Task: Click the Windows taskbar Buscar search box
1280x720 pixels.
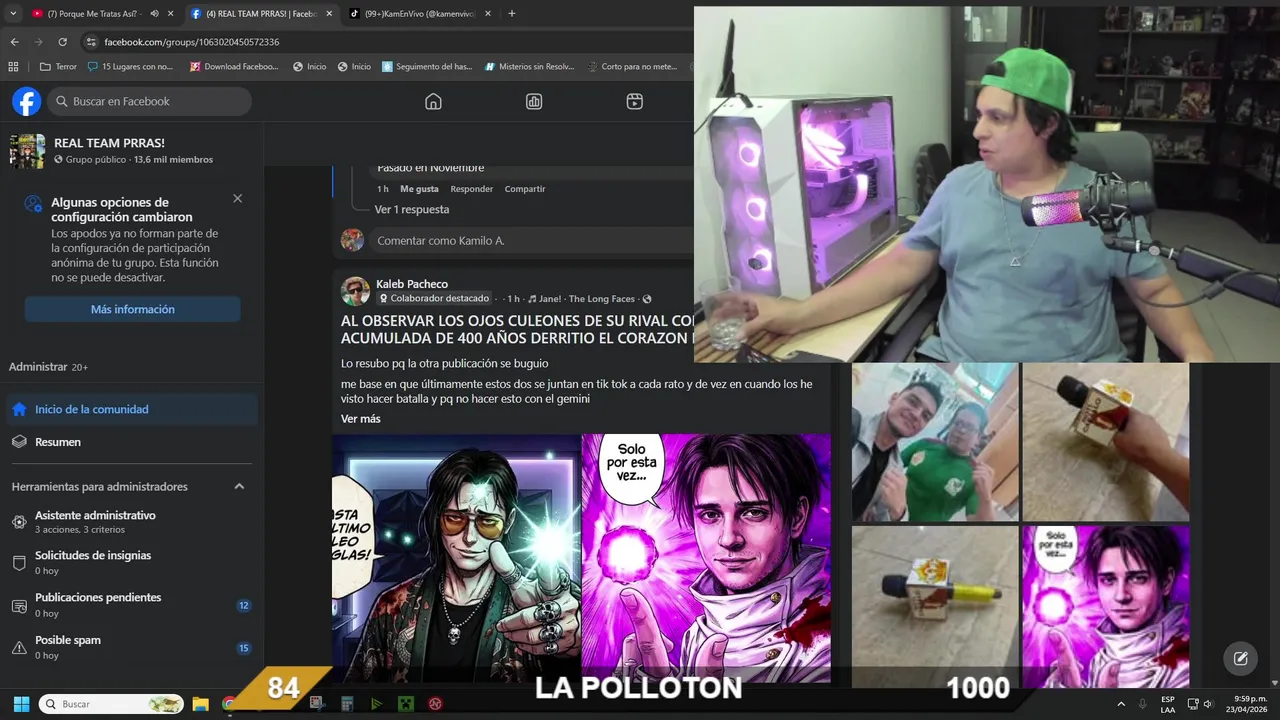Action: (x=111, y=704)
